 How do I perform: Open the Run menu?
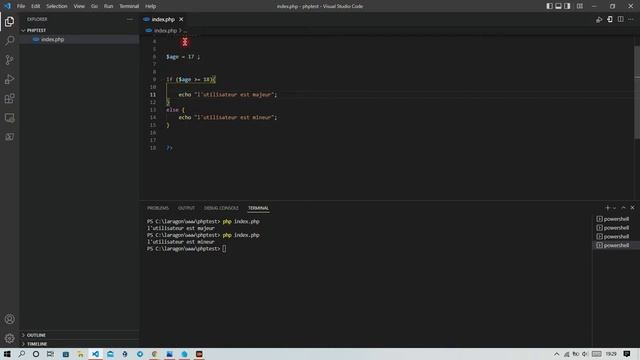(x=109, y=6)
